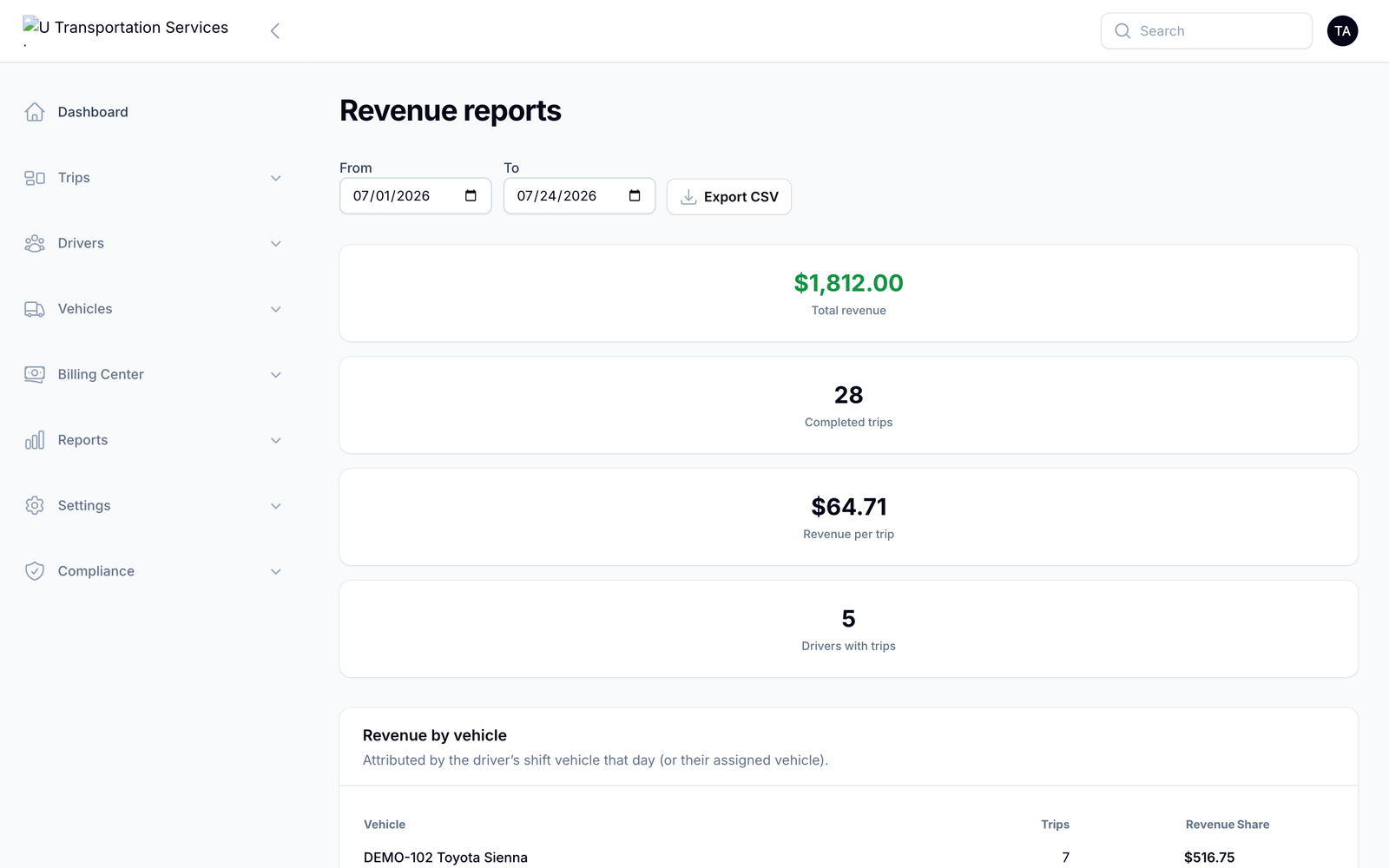Click the Vehicles truck icon
Image resolution: width=1389 pixels, height=868 pixels.
pos(35,309)
